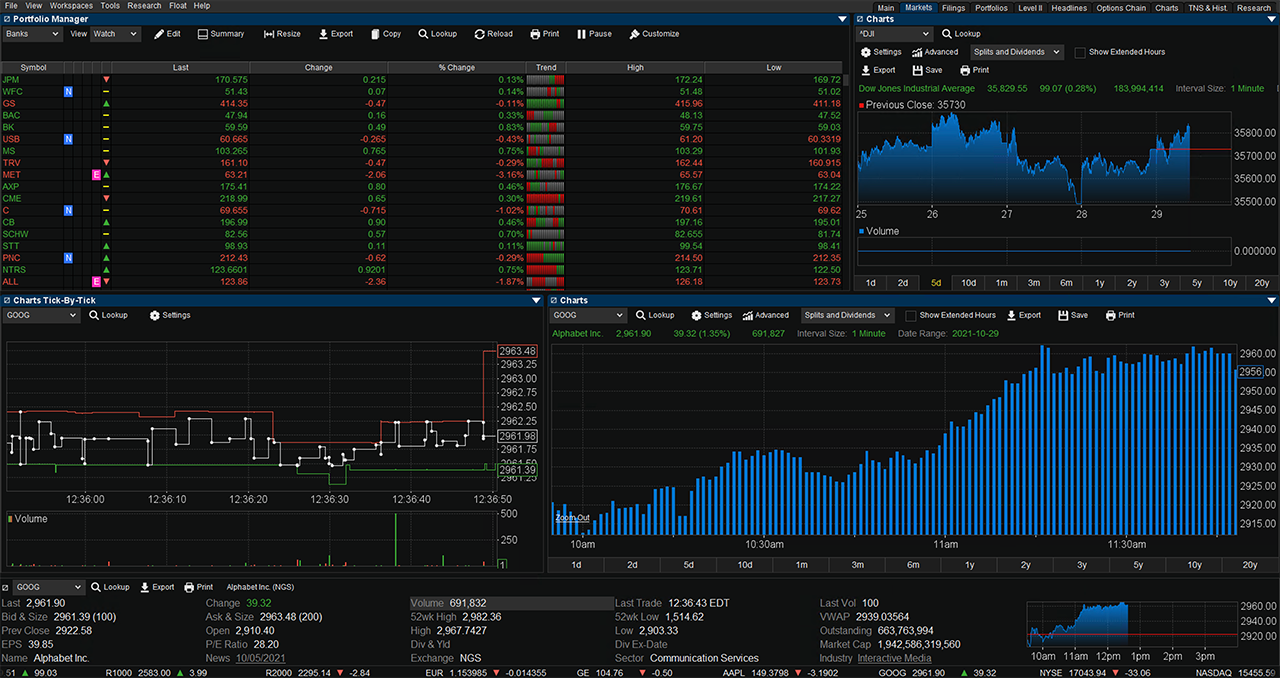Screen dimensions: 1280x678
Task: Open Customize in Portfolio Manager
Action: [x=654, y=34]
